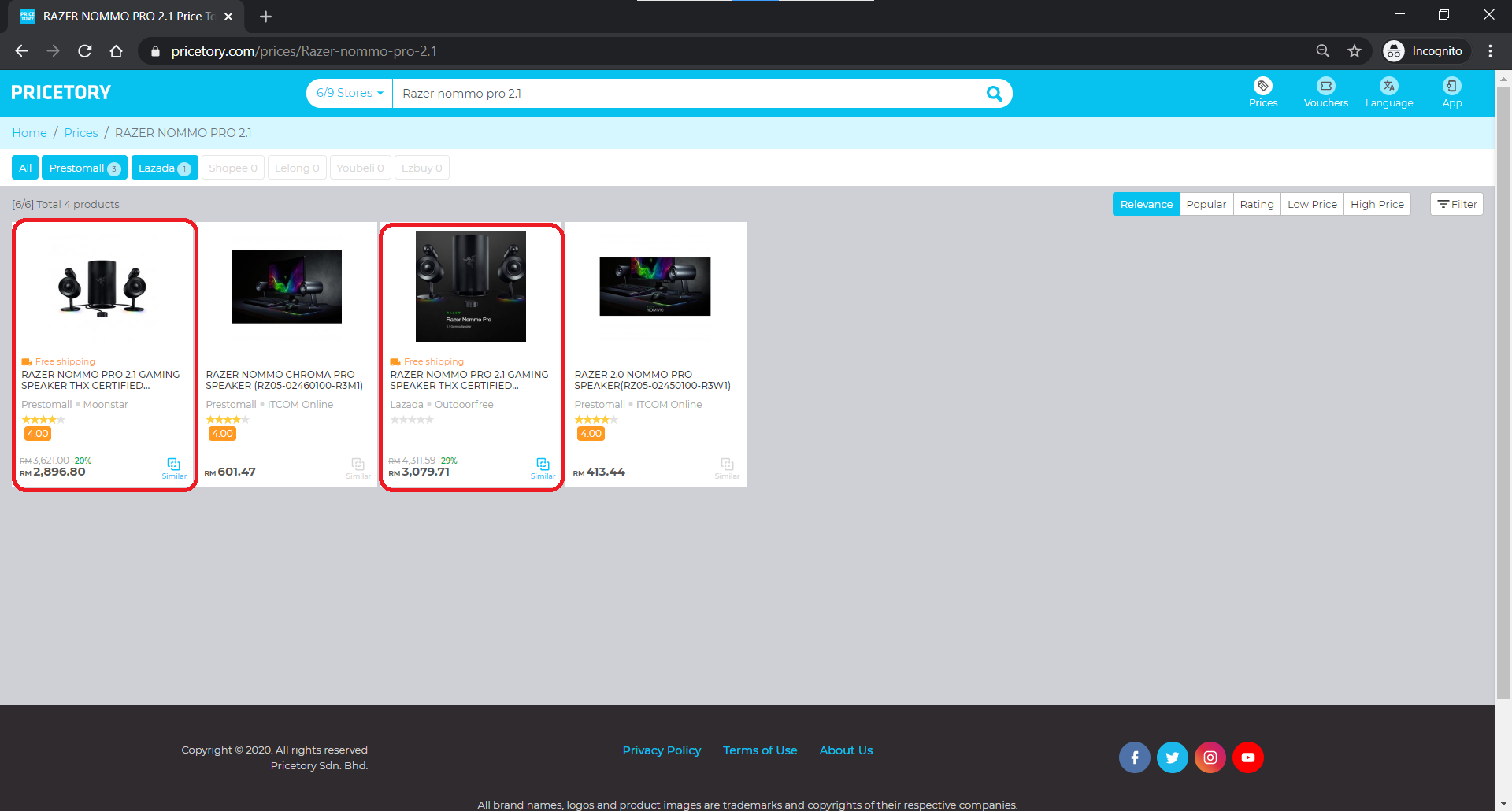Viewport: 1512px width, 811px height.
Task: Click the Incognito profile indicator
Action: [1426, 51]
